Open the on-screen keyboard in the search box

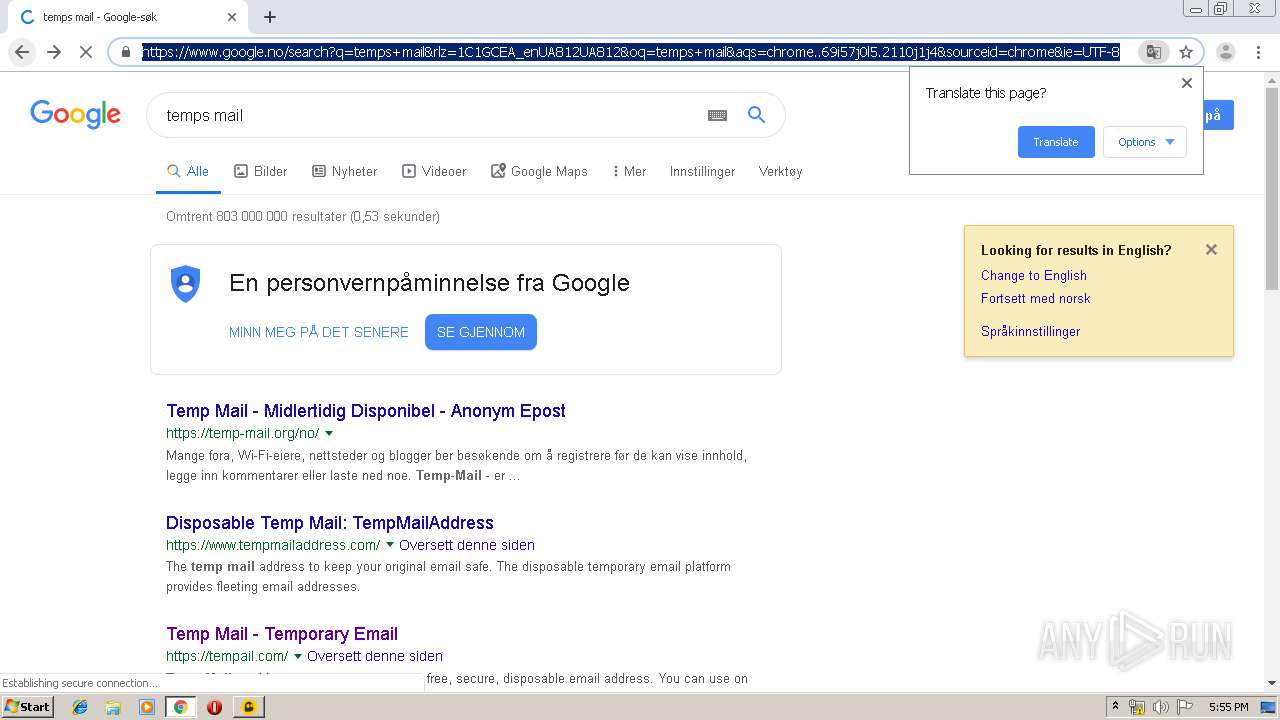pos(717,115)
